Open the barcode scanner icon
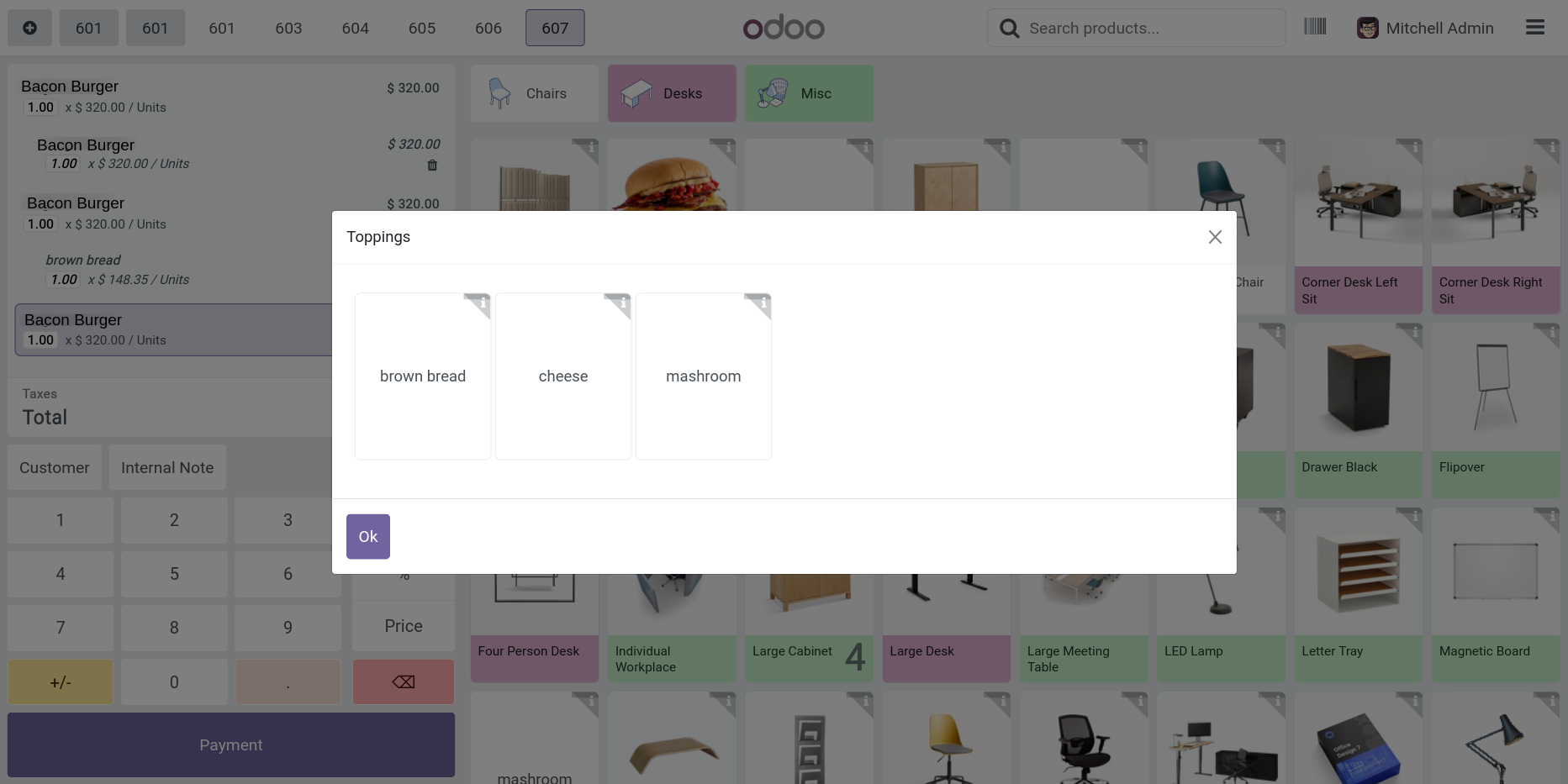 point(1315,27)
